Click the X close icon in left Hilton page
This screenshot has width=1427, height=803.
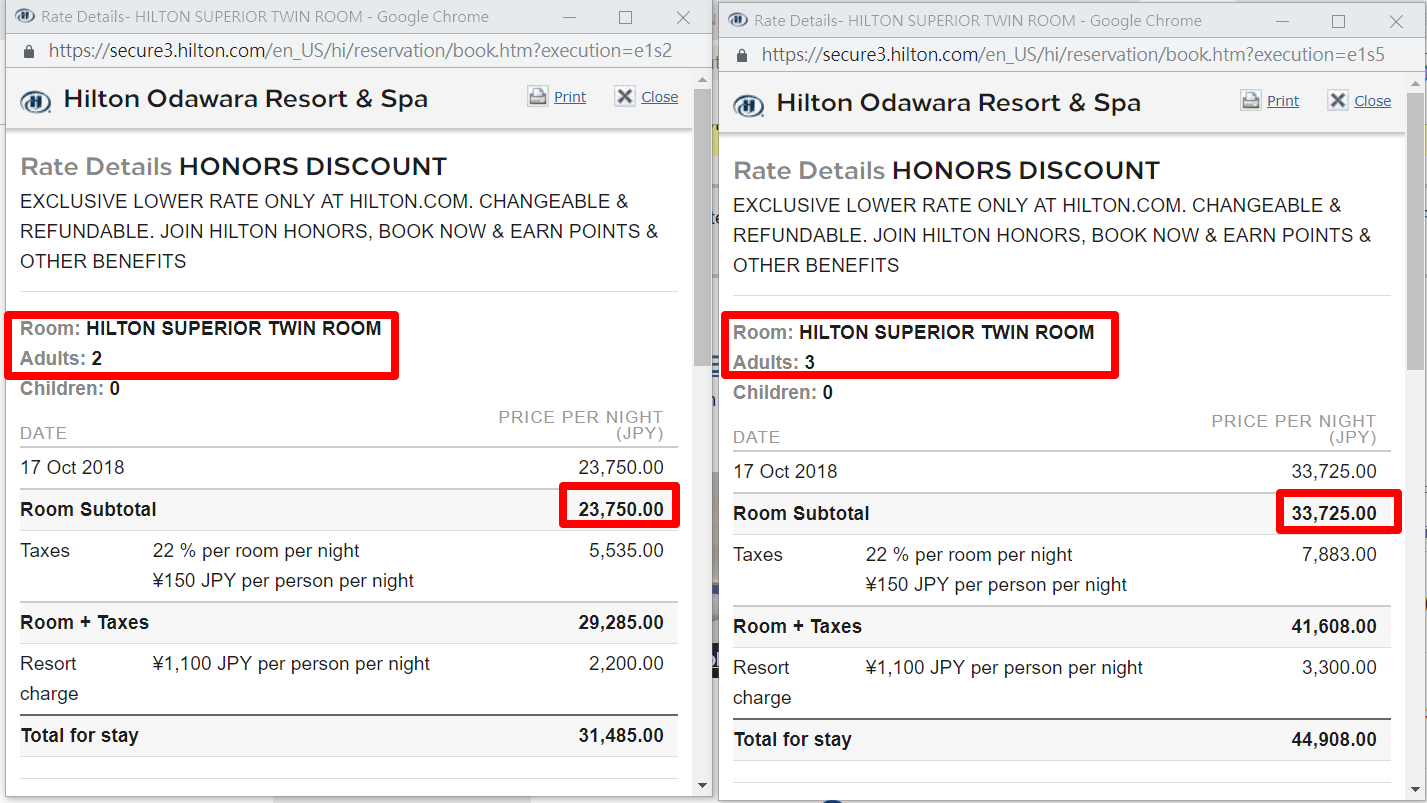pos(625,97)
